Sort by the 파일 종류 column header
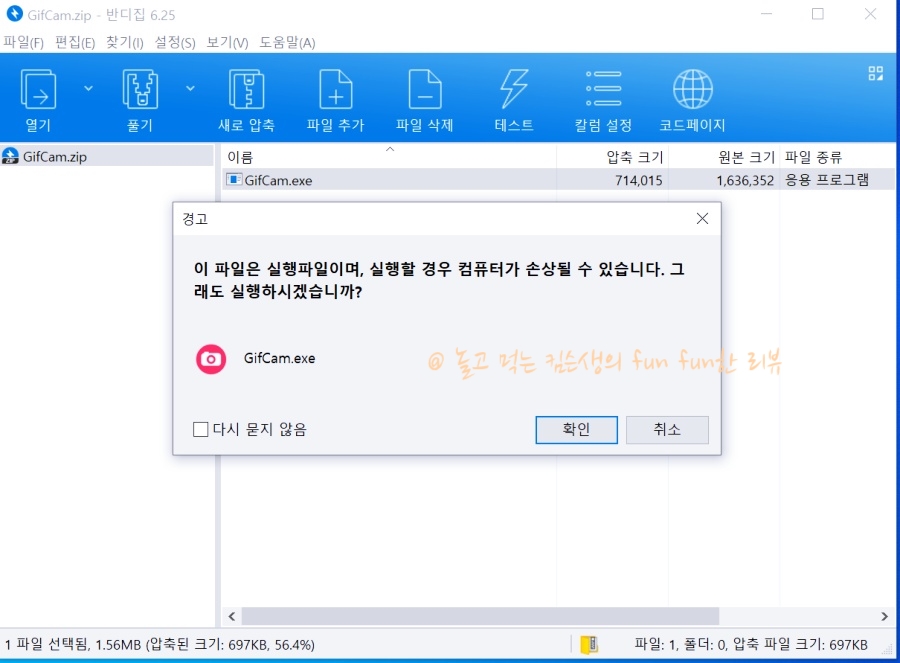This screenshot has height=663, width=900. point(837,157)
